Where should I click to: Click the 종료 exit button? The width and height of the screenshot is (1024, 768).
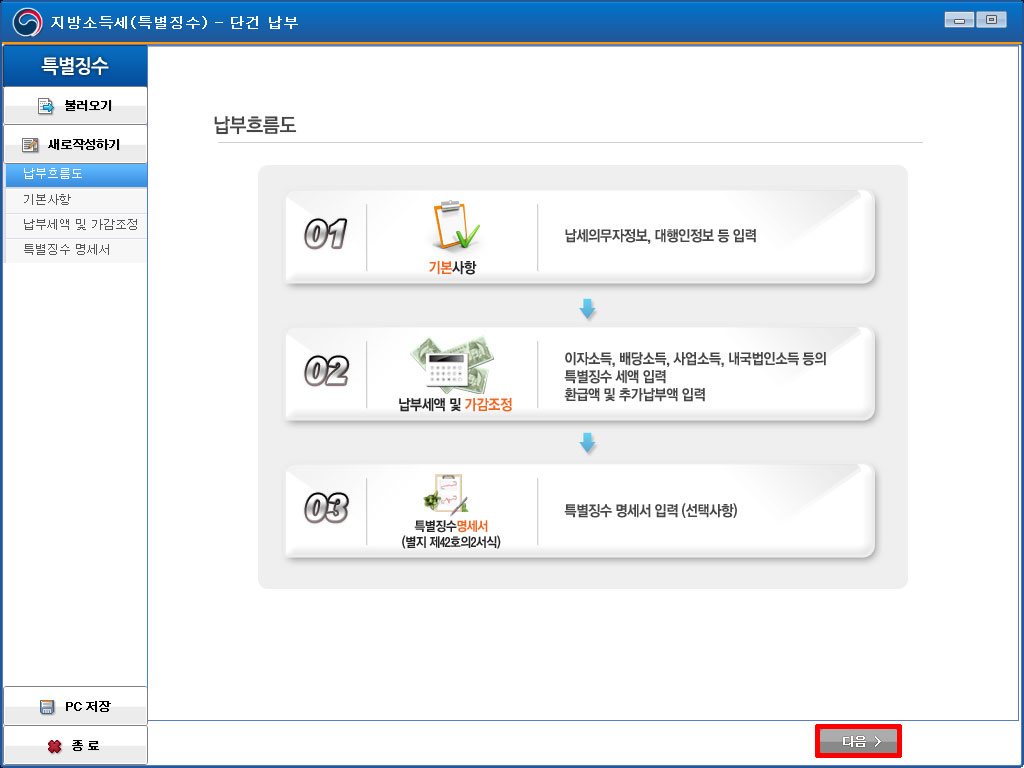coord(75,745)
